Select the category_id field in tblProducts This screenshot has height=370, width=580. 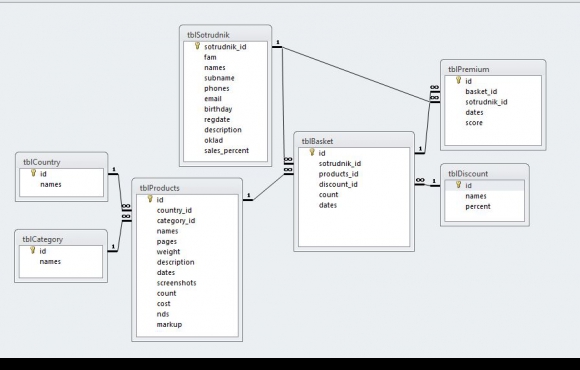click(176, 221)
